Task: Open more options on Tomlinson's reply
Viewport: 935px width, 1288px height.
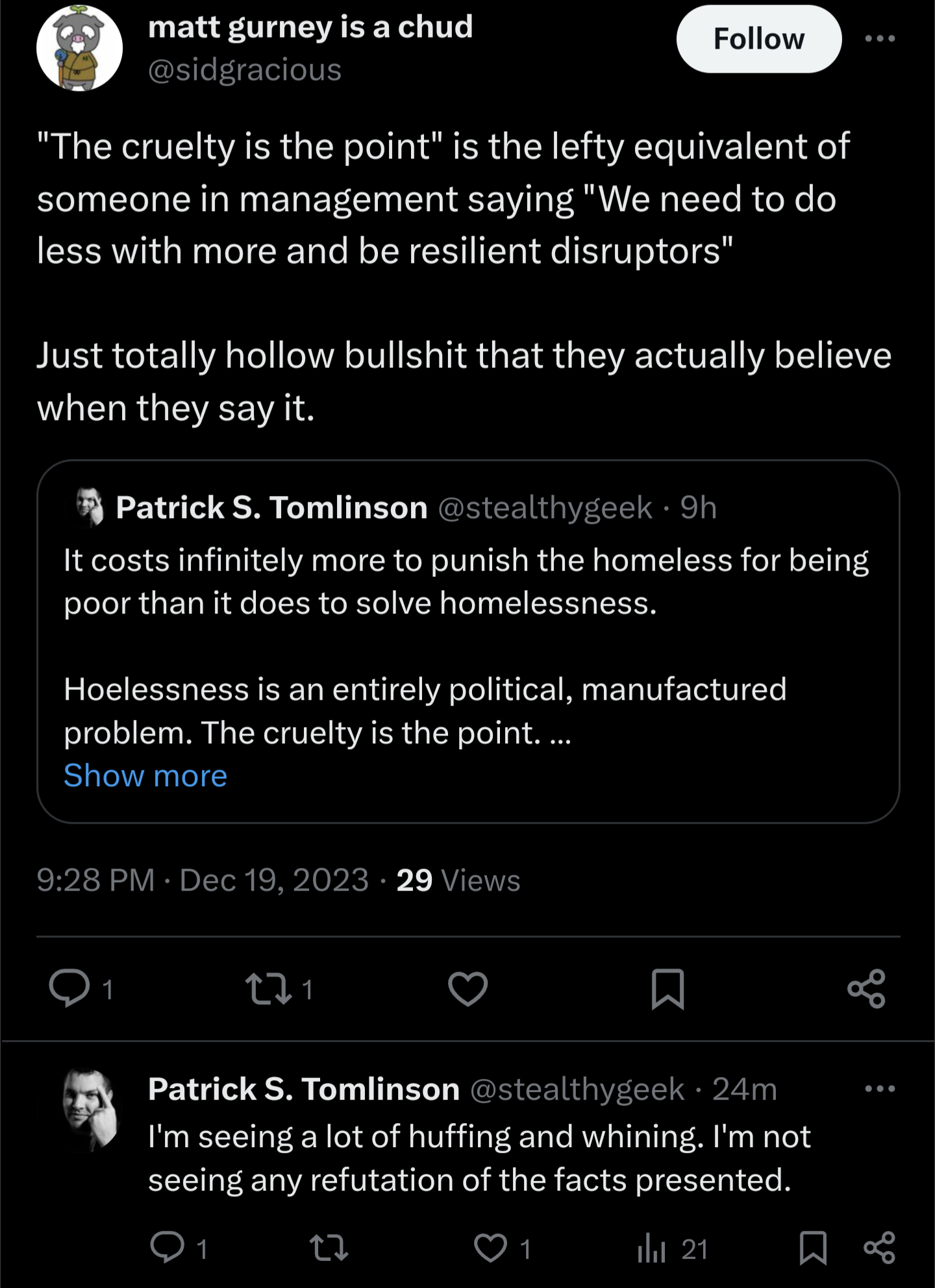Action: click(880, 1089)
